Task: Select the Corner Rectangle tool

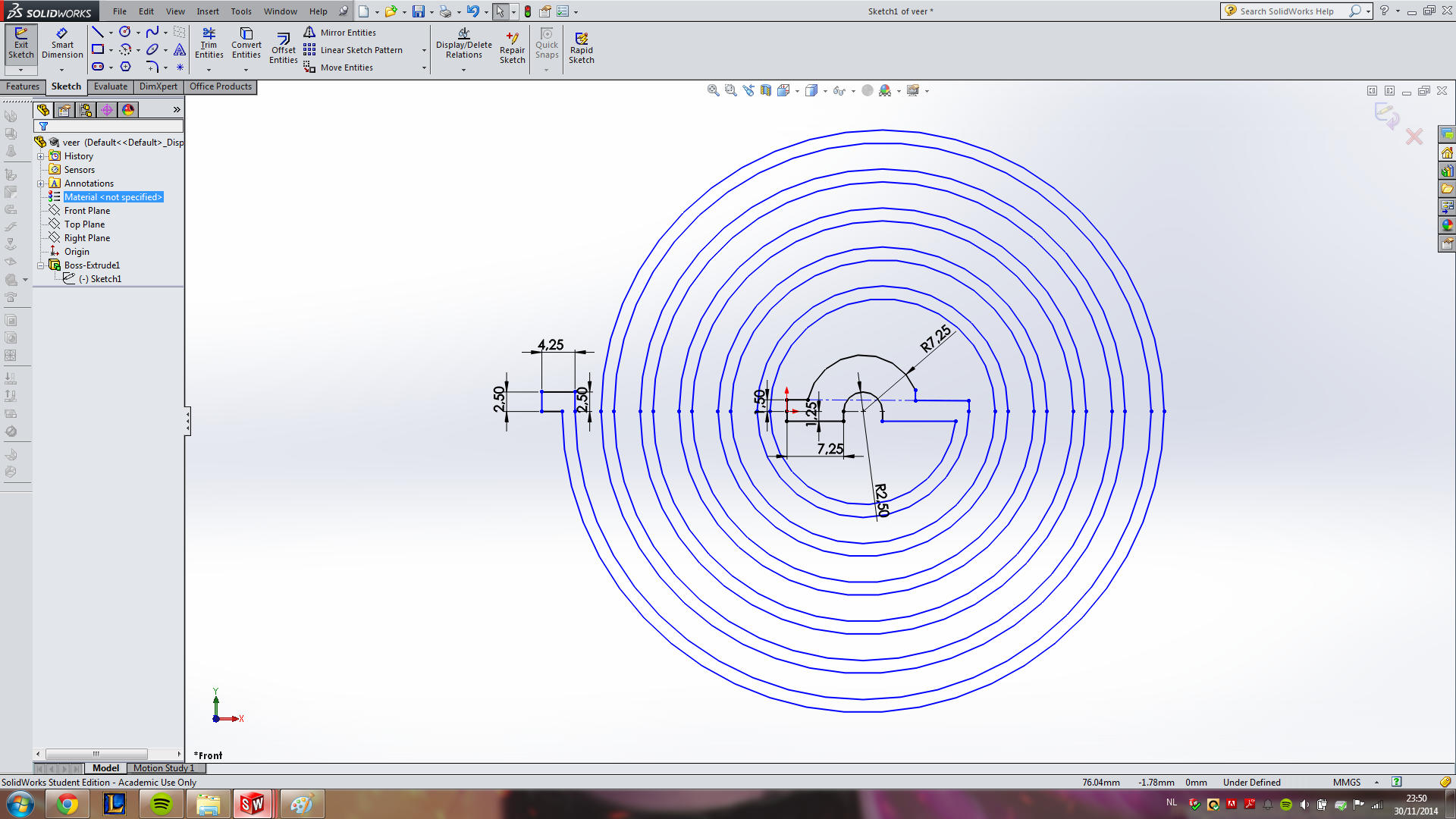Action: click(98, 49)
